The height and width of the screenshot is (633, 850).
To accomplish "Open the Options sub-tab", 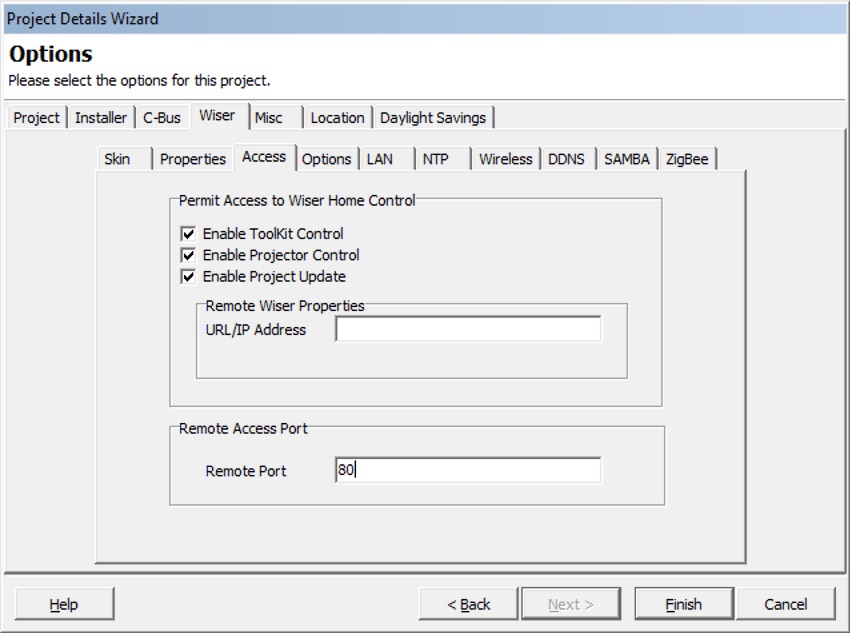I will [326, 159].
